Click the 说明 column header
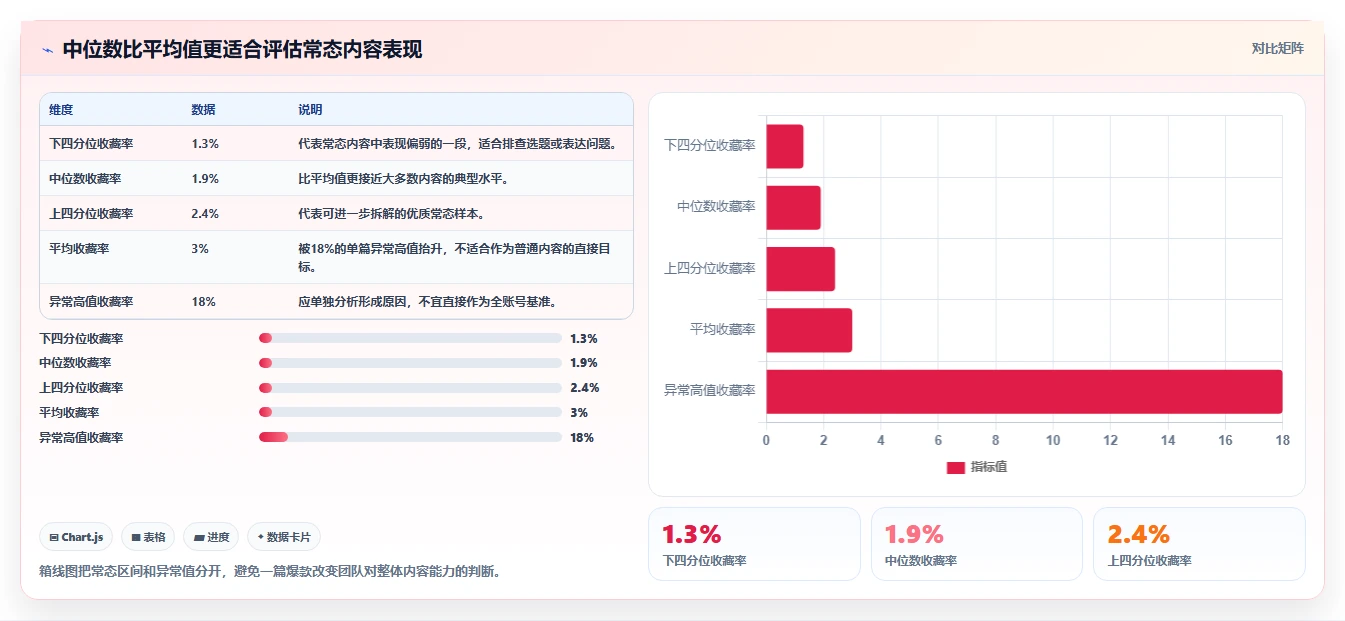The image size is (1345, 621). pyautogui.click(x=310, y=110)
